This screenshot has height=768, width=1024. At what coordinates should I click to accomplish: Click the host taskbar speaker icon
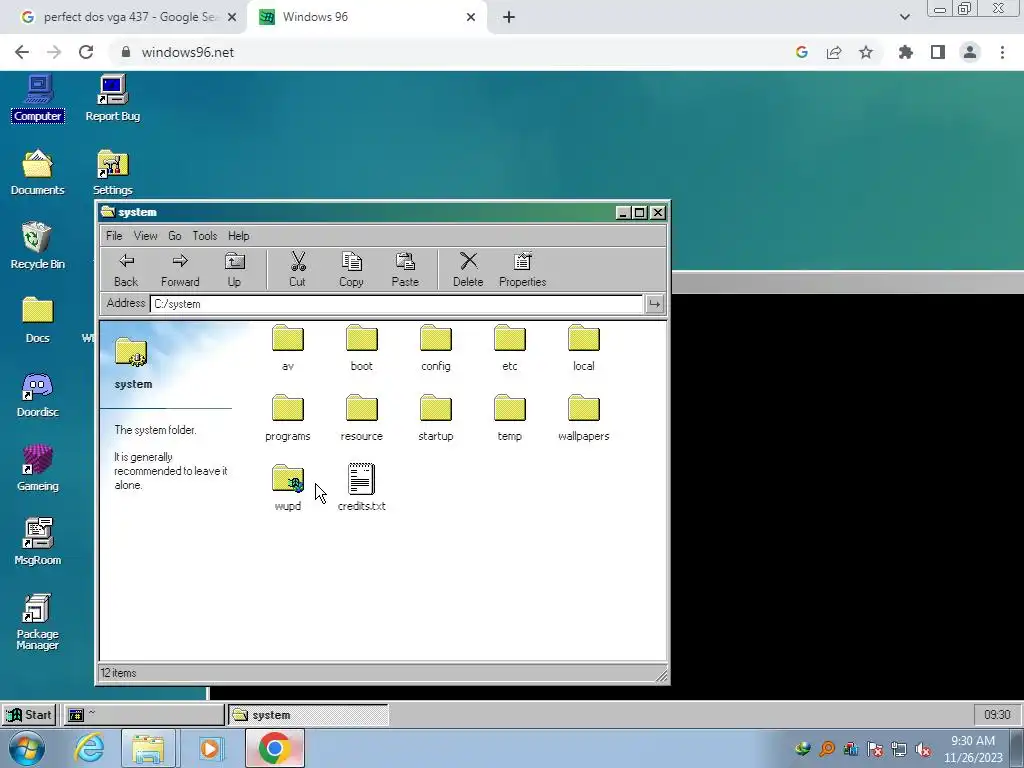point(924,749)
